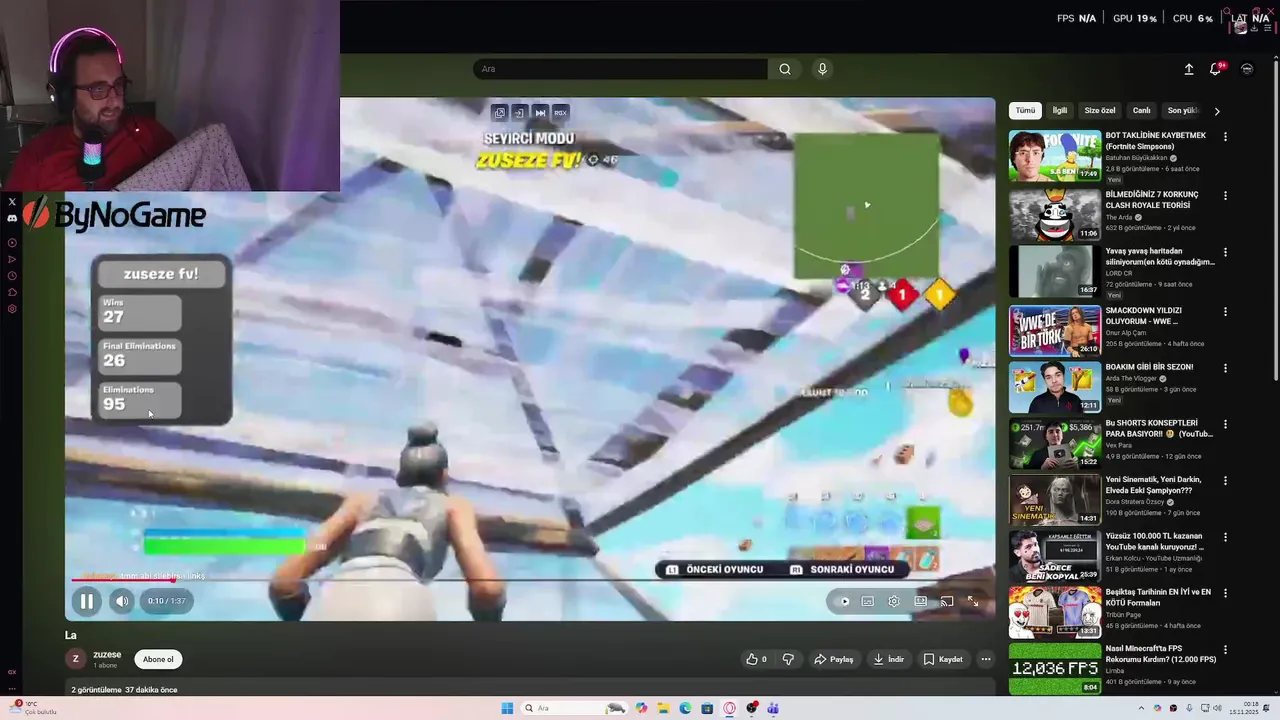Image resolution: width=1280 pixels, height=720 pixels.
Task: Open the player icon in Opera sidebar
Action: 12,243
